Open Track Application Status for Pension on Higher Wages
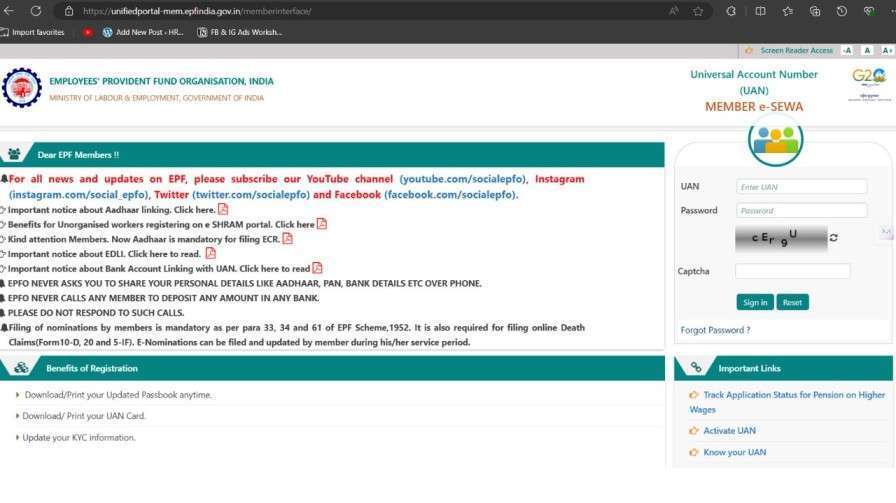Image resolution: width=896 pixels, height=503 pixels. (787, 402)
